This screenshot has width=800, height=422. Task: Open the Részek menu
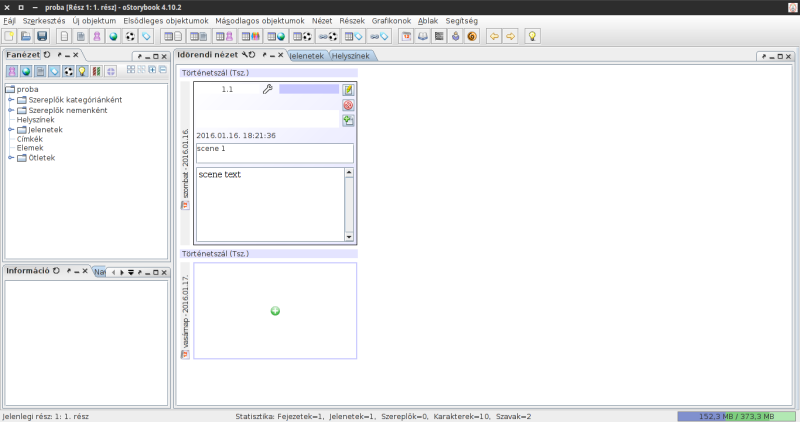pyautogui.click(x=352, y=21)
